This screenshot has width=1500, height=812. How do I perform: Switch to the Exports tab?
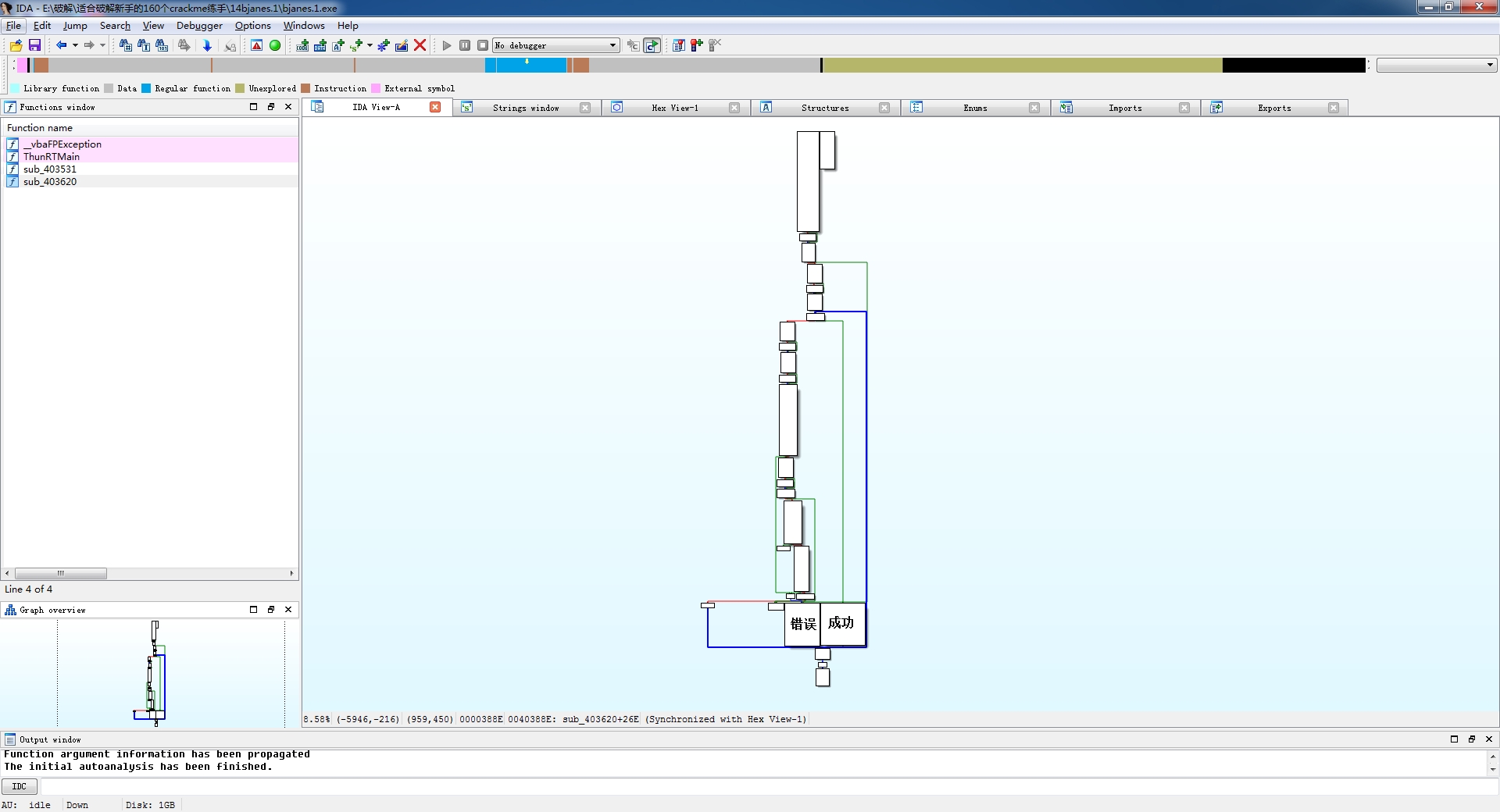click(x=1274, y=108)
